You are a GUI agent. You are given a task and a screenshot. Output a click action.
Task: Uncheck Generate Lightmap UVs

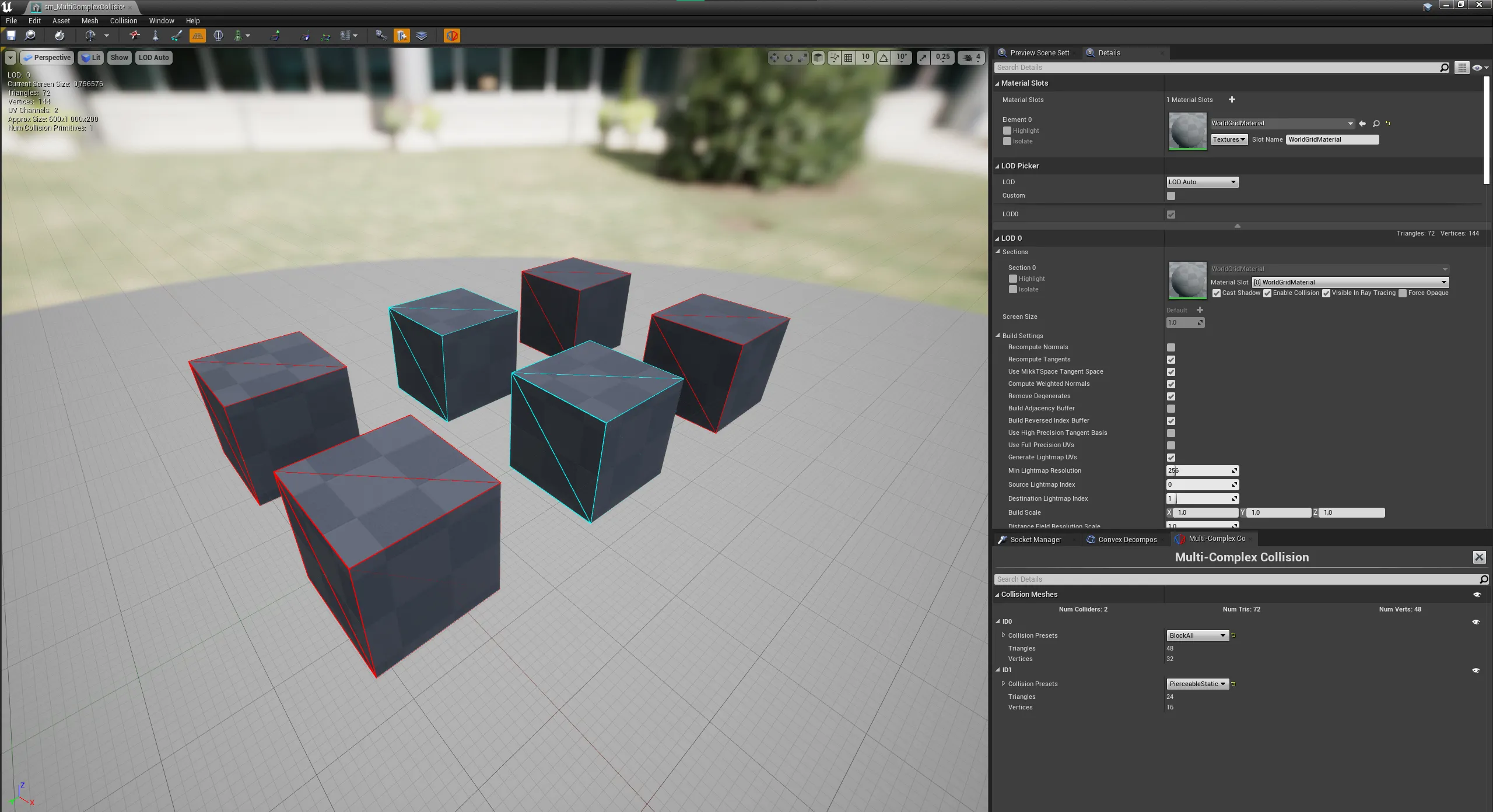click(1170, 458)
